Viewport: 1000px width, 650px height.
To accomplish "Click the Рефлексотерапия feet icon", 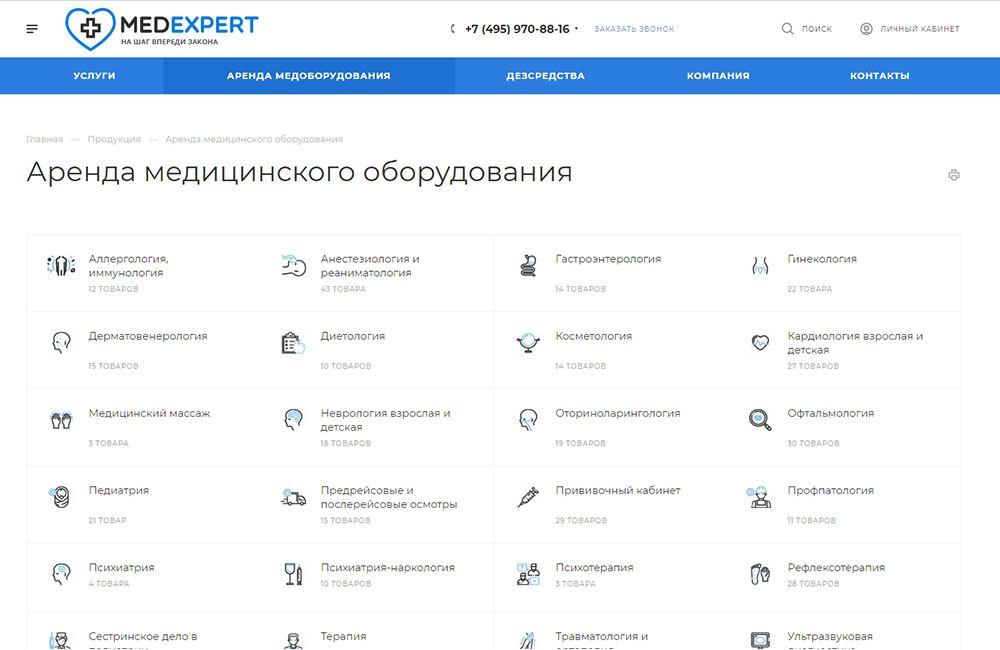I will pyautogui.click(x=760, y=574).
